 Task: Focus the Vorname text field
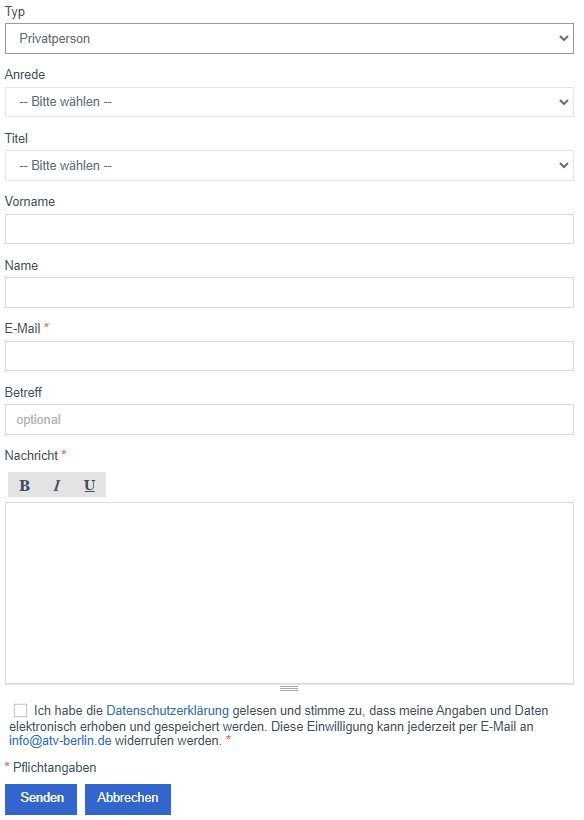coord(289,229)
